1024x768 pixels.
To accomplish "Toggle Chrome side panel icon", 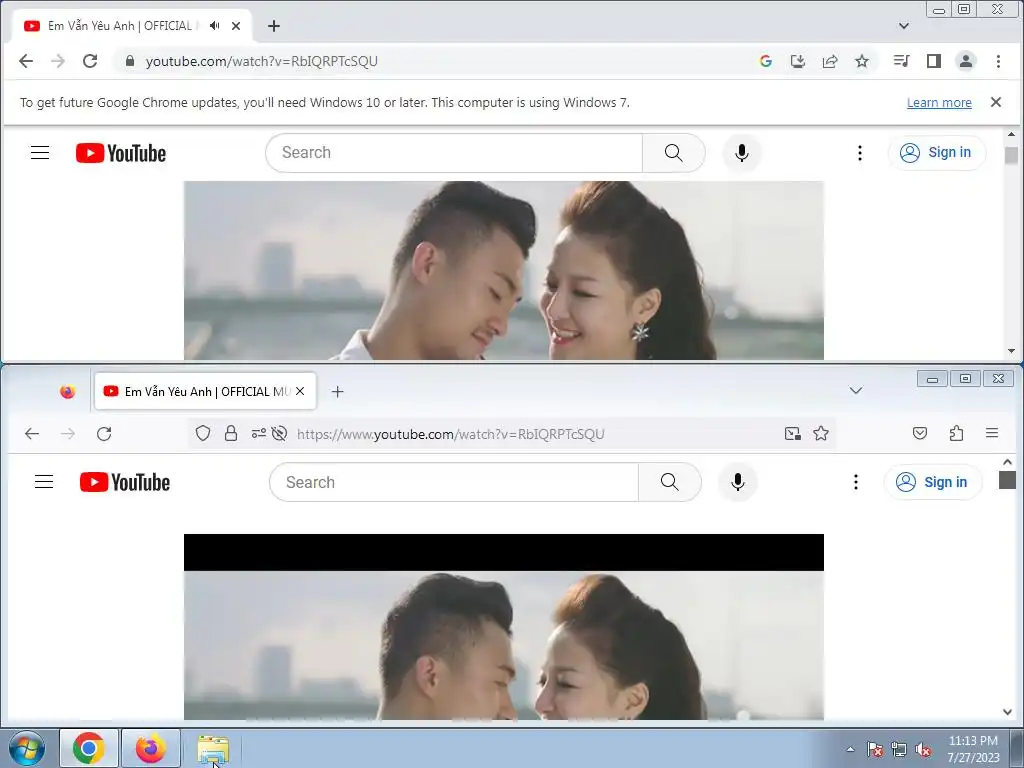I will point(934,61).
